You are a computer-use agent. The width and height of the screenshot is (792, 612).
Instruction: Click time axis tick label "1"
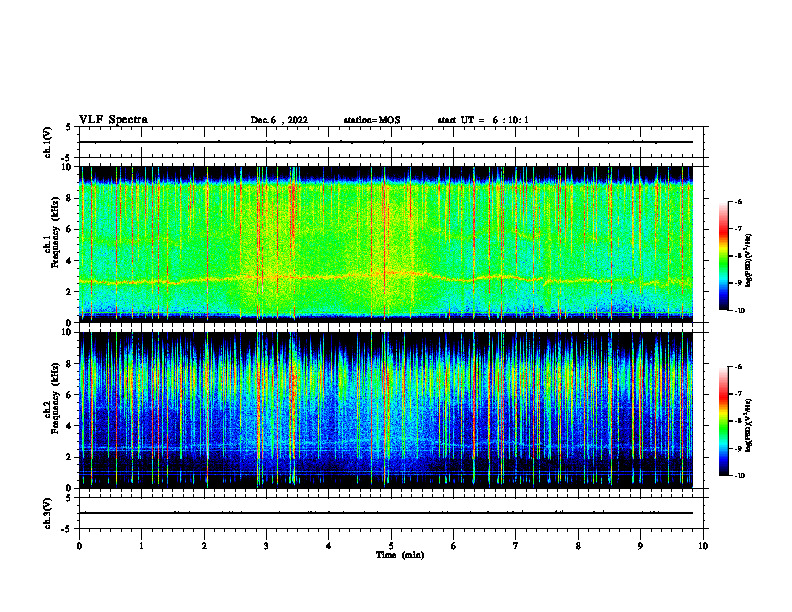pos(141,546)
